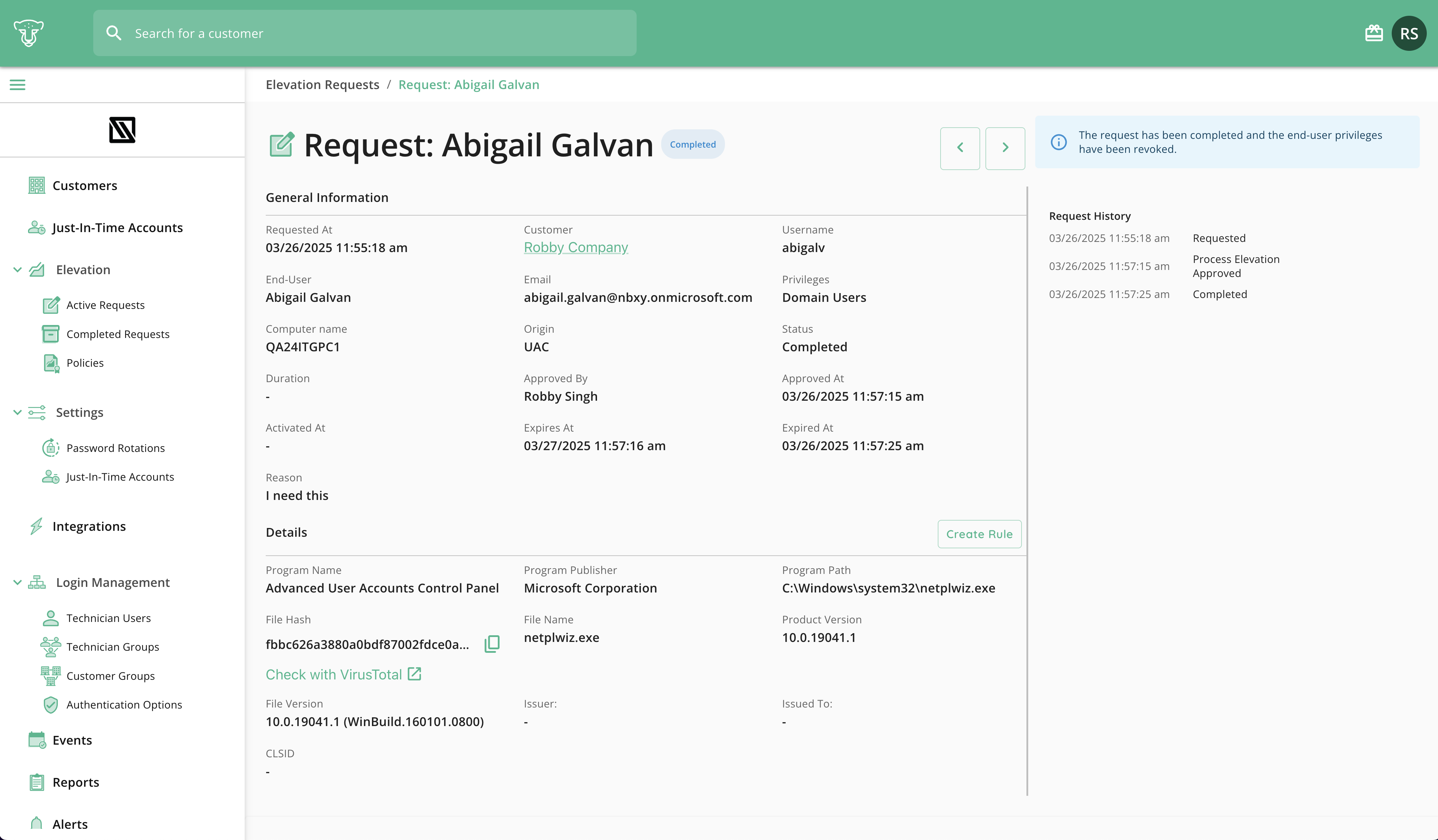Click the Domain Users privileges value
The width and height of the screenshot is (1438, 840).
824,297
